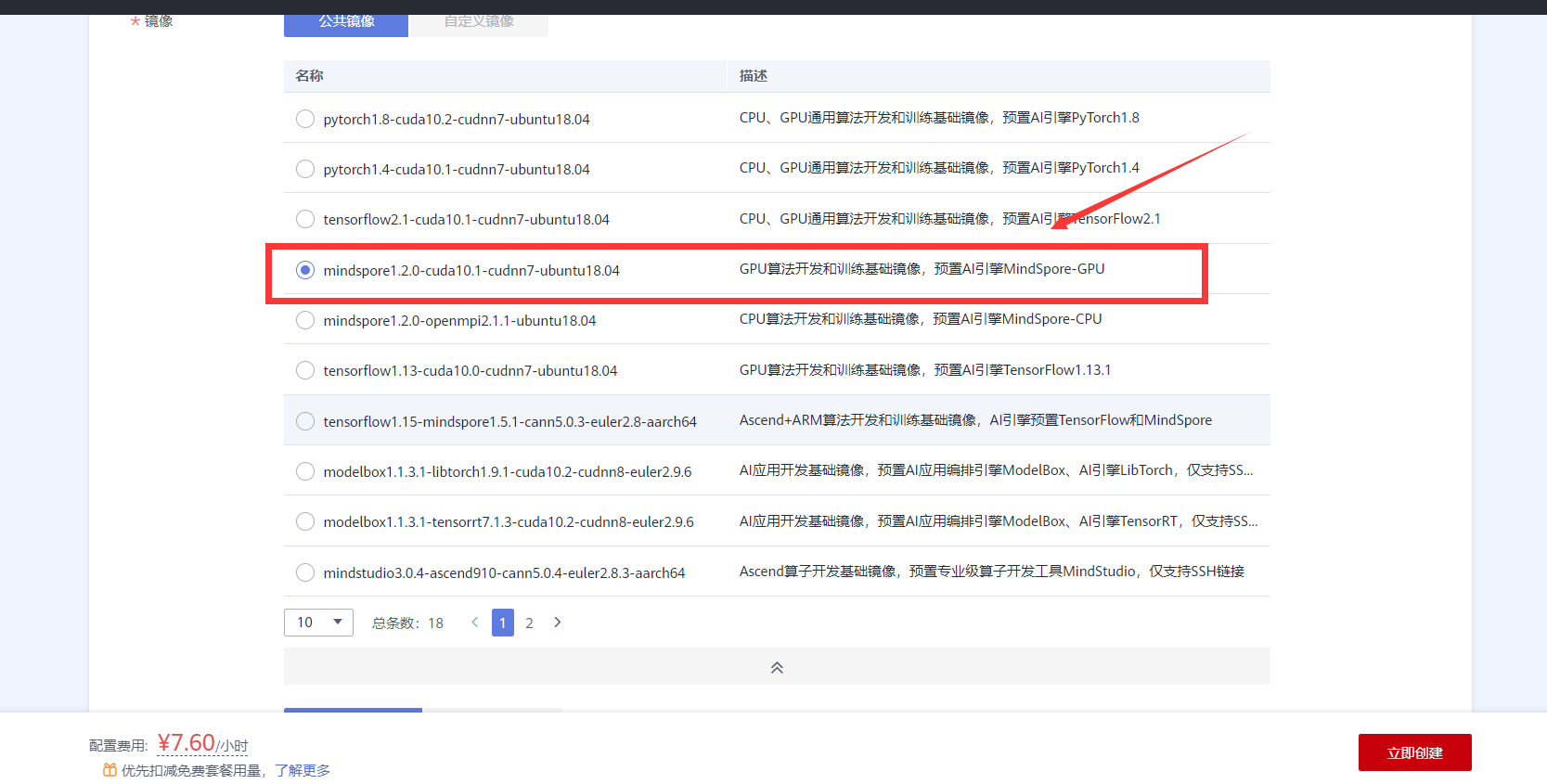1547x784 pixels.
Task: Choose tensorflow2.1-cuda10.1 image radio button
Action: coord(304,219)
